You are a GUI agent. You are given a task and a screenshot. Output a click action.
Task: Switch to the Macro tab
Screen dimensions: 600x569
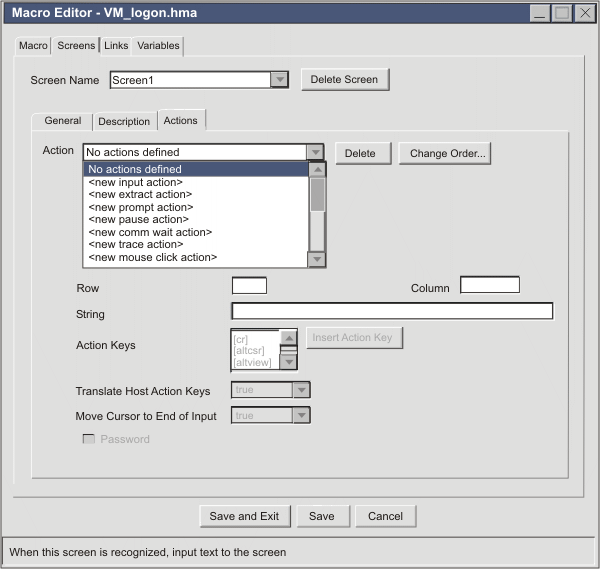click(x=33, y=46)
